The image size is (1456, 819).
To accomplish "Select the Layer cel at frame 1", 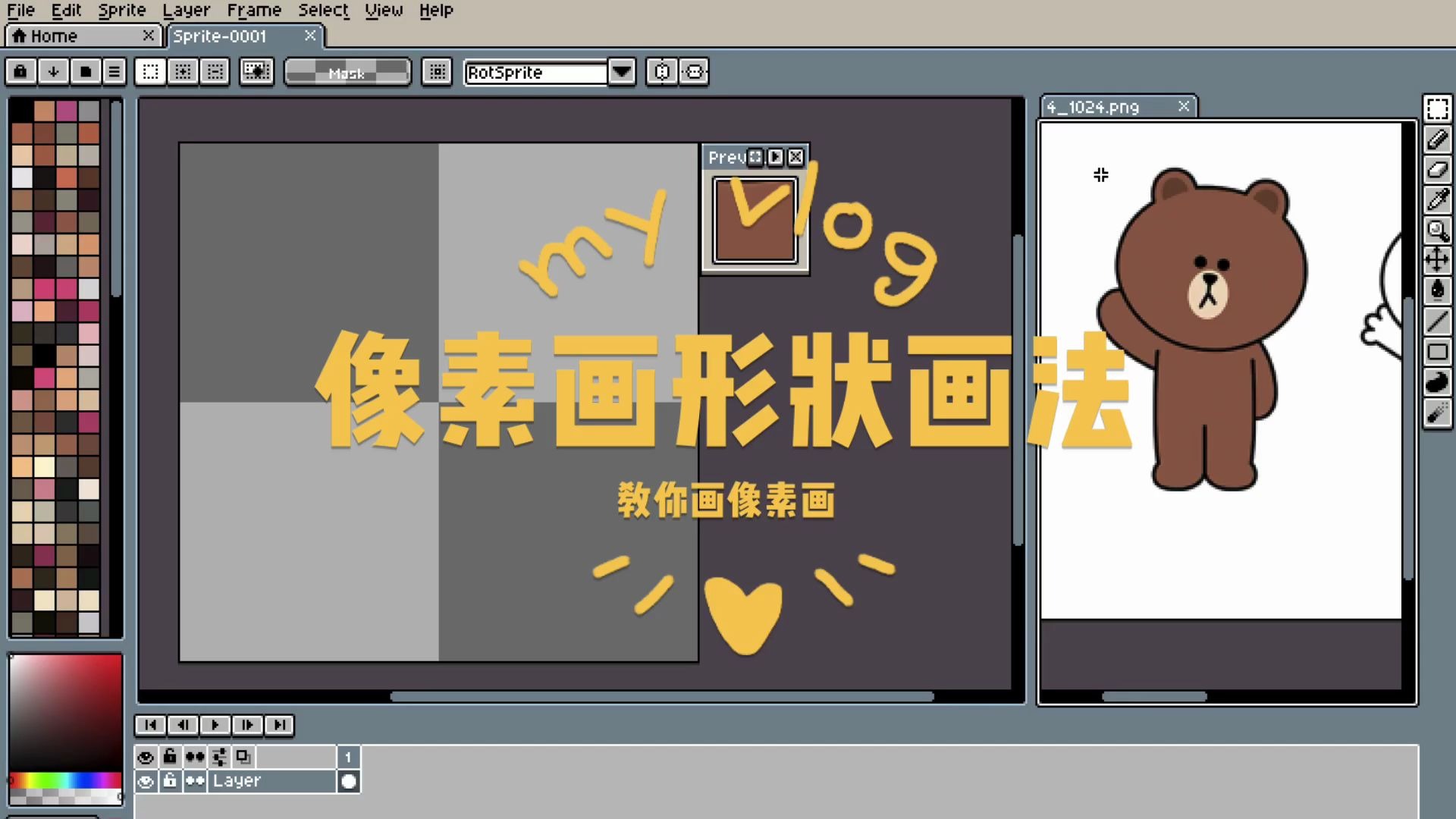I will pos(348,781).
